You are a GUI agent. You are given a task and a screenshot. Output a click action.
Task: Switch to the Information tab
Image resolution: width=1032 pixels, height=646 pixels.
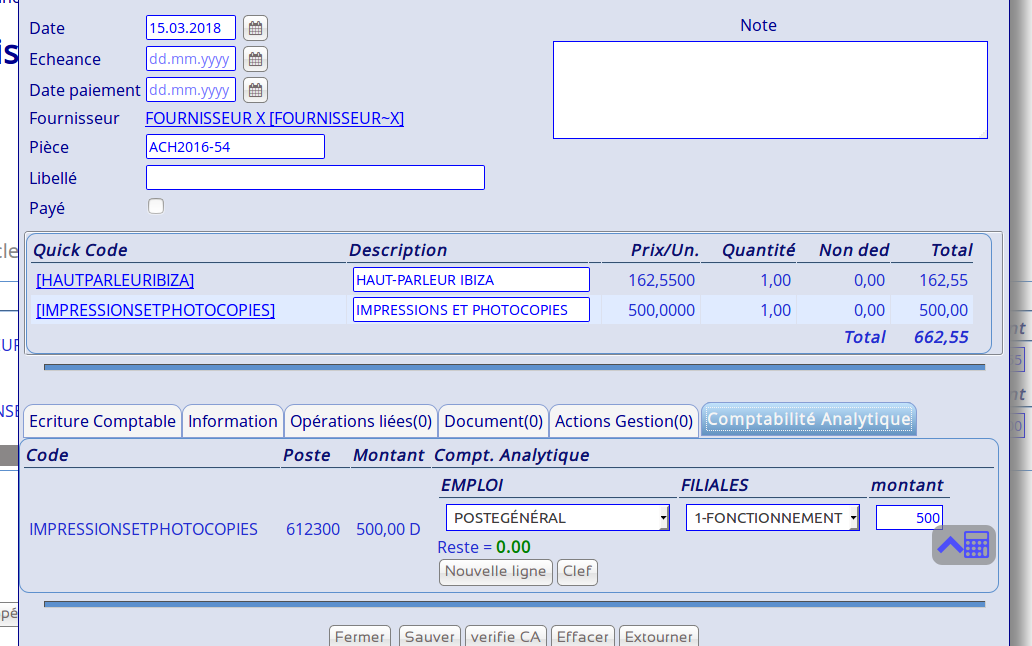233,421
